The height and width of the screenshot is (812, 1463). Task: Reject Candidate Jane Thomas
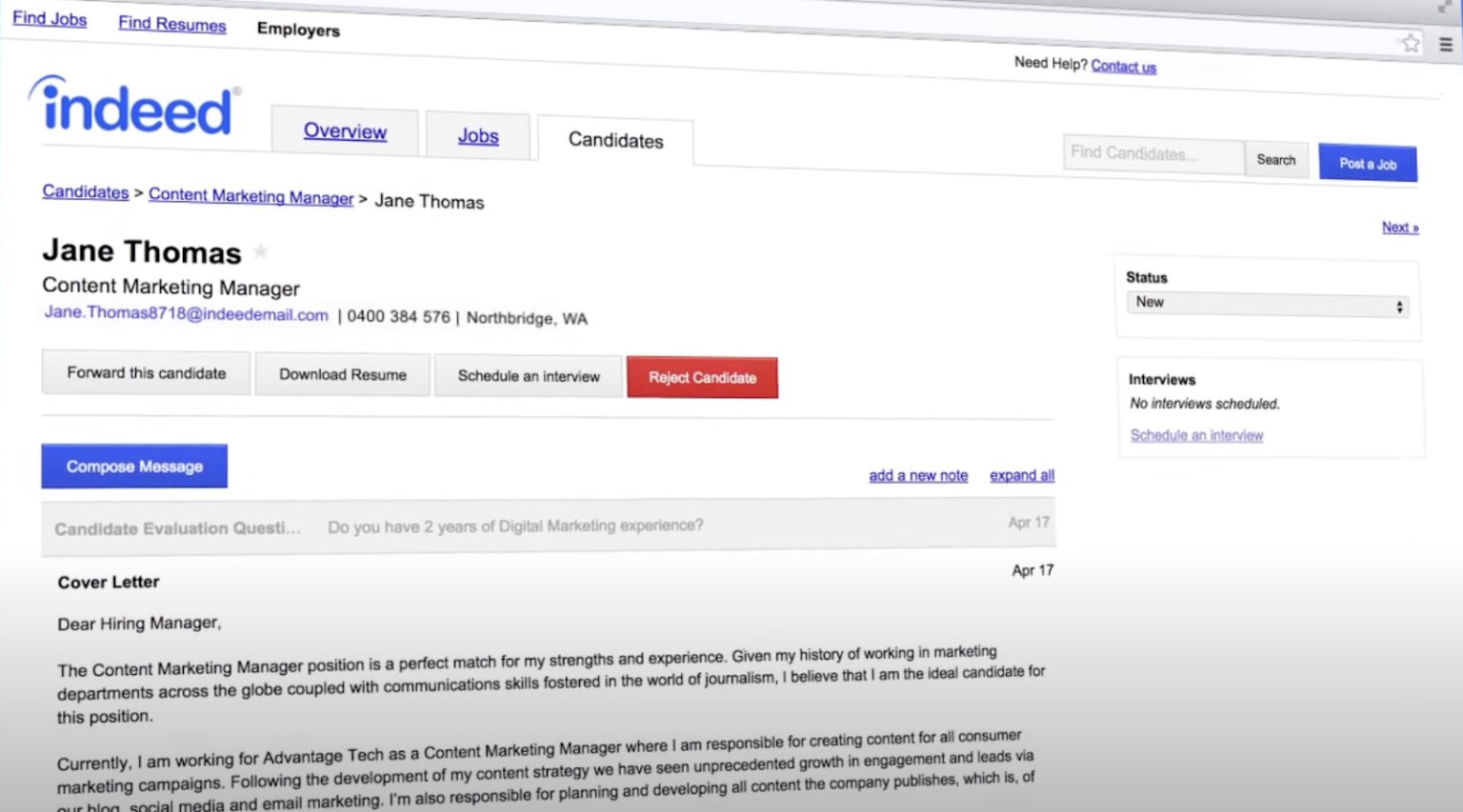tap(702, 377)
